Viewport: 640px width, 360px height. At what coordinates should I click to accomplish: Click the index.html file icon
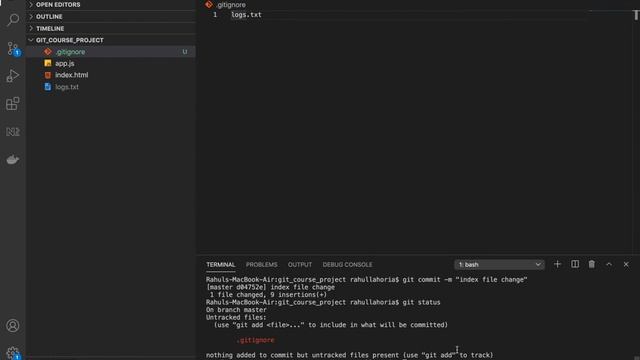point(48,75)
